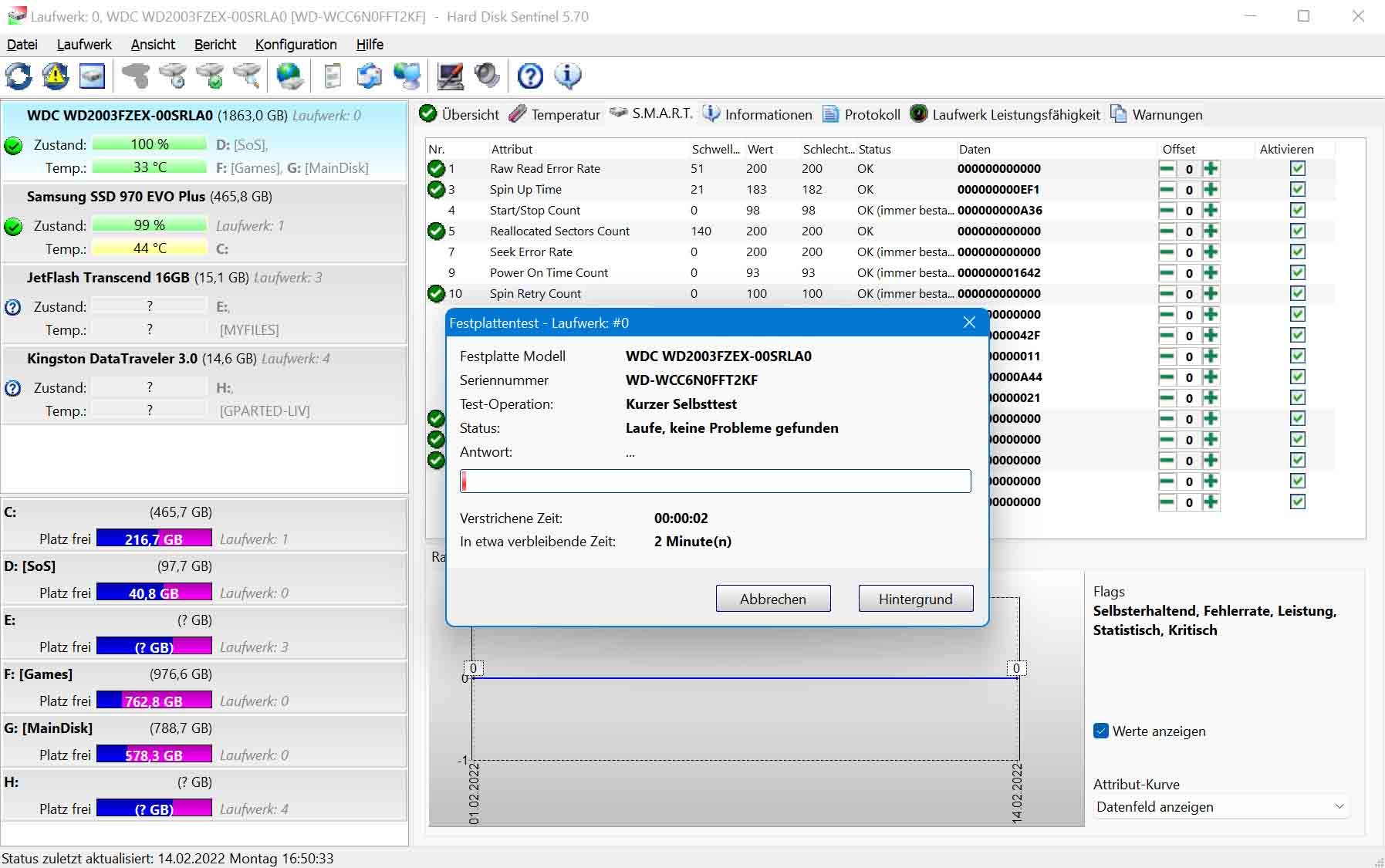Click the globe-with-disk toolbar icon
The width and height of the screenshot is (1385, 868).
pyautogui.click(x=290, y=76)
